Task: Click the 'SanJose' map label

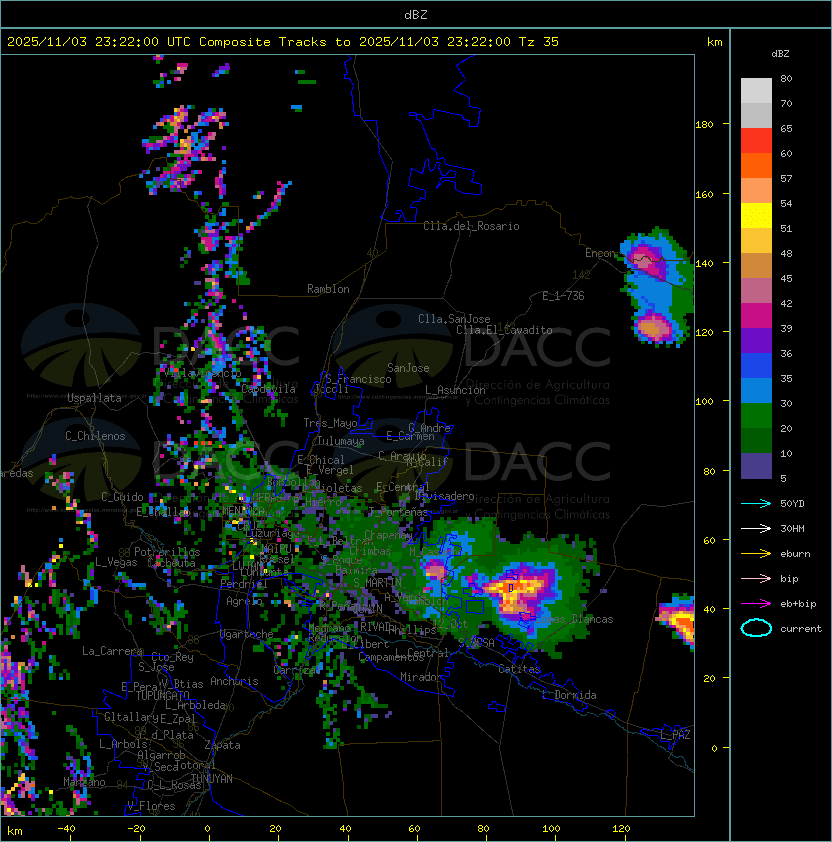Action: (x=408, y=368)
